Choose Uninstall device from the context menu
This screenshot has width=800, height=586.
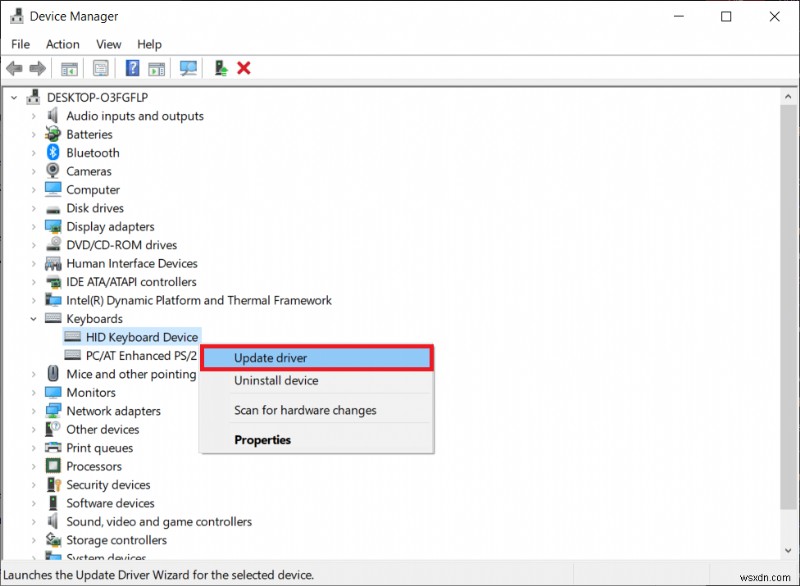click(x=317, y=380)
